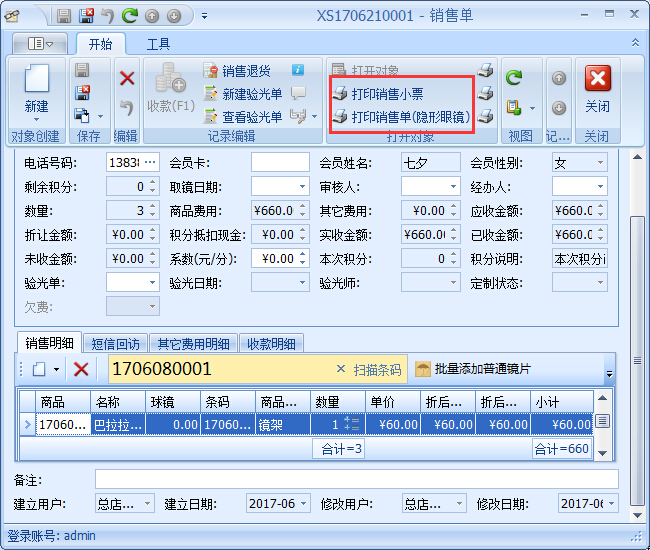Click 销售退货 sales return button
Screen dimensions: 650x550
coord(238,71)
